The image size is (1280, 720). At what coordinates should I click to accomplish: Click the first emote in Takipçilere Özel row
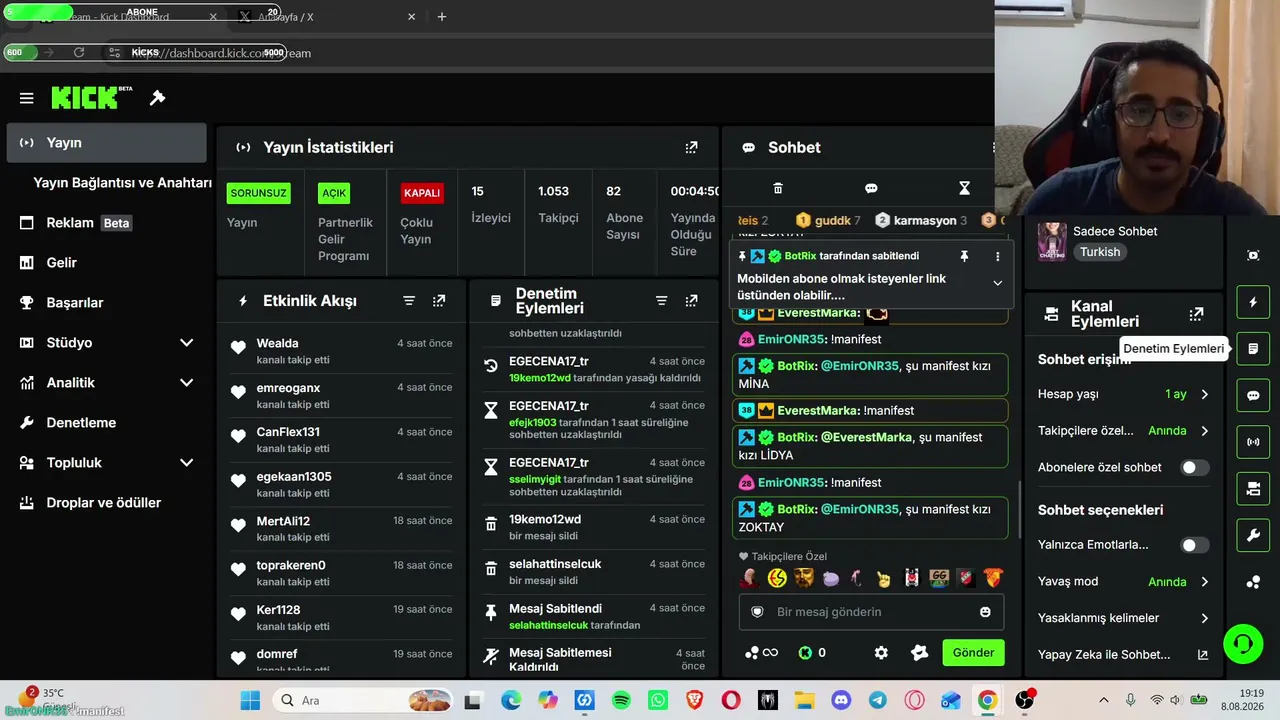click(749, 578)
